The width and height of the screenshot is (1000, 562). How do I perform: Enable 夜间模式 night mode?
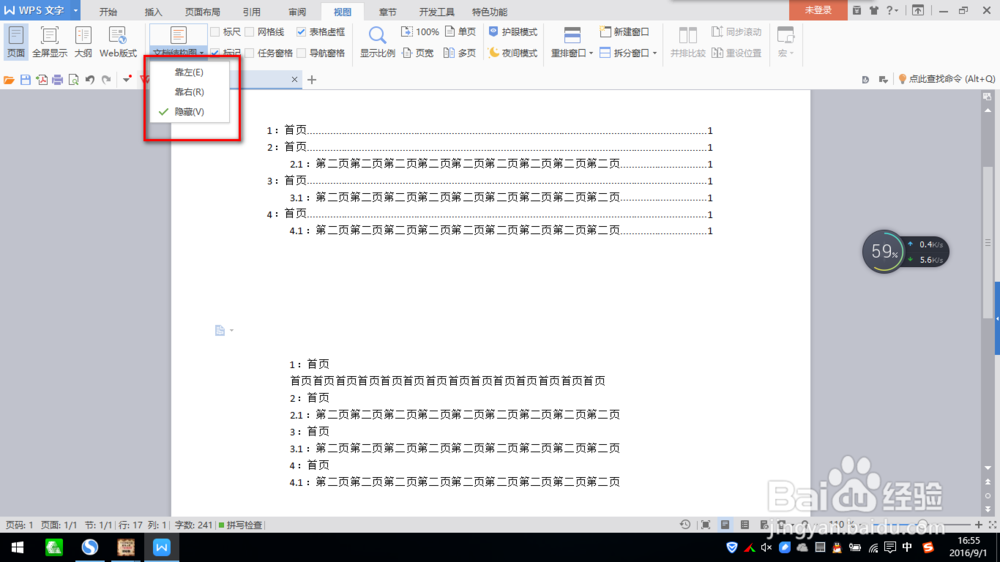tap(513, 53)
